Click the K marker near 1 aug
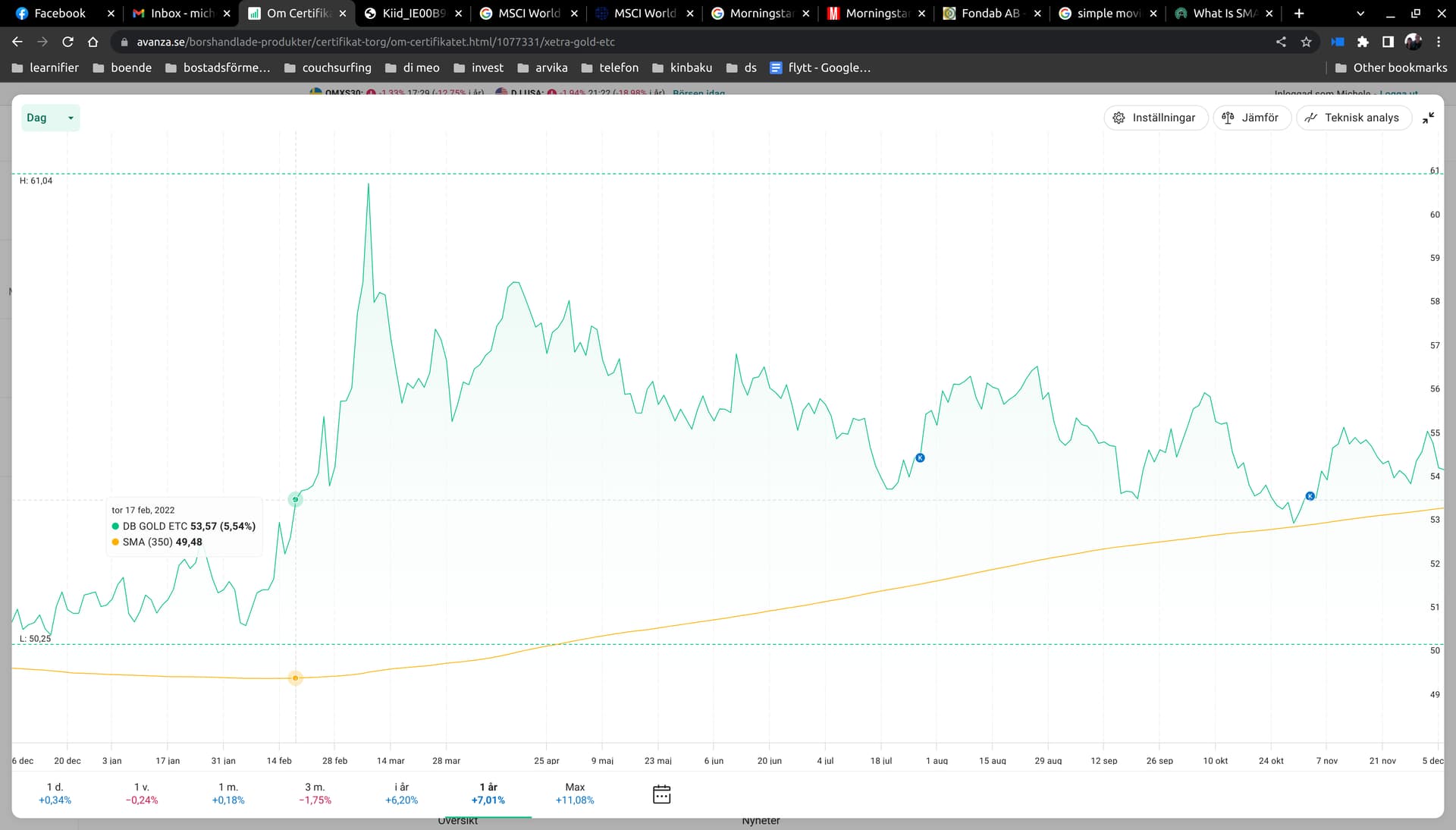Screen dimensions: 1456x830 (x=920, y=457)
